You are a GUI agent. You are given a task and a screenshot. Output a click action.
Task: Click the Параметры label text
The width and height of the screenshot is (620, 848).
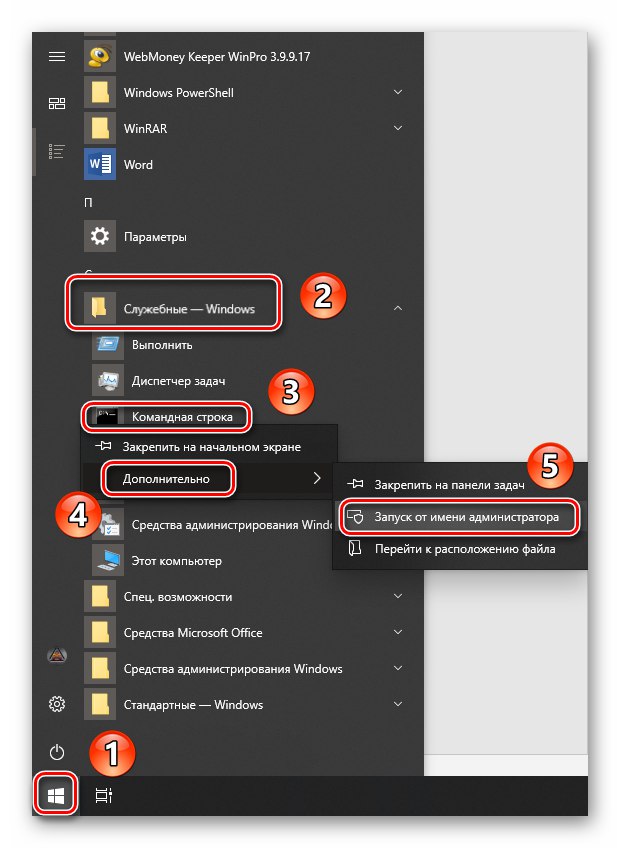click(155, 237)
